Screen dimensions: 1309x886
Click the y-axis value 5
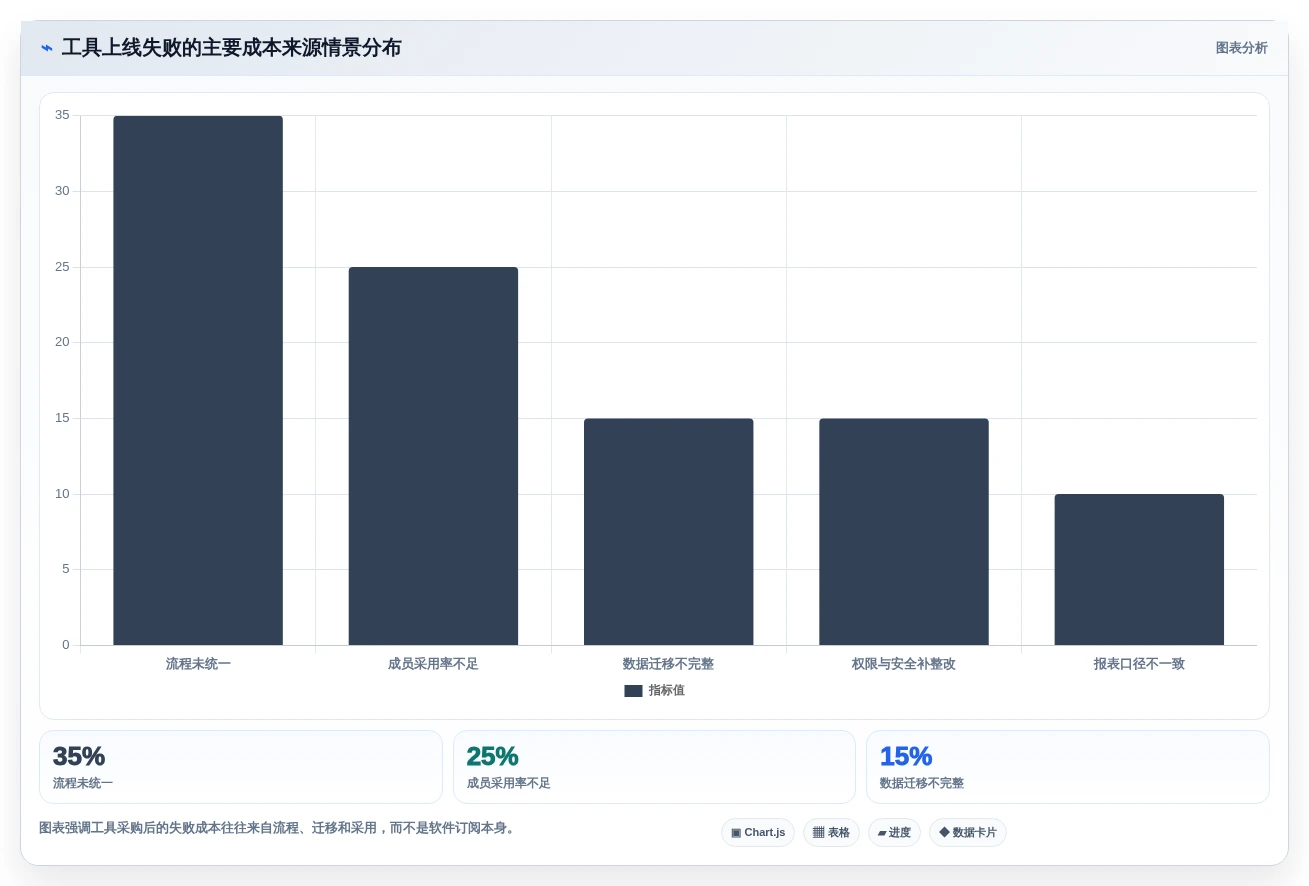tap(65, 569)
